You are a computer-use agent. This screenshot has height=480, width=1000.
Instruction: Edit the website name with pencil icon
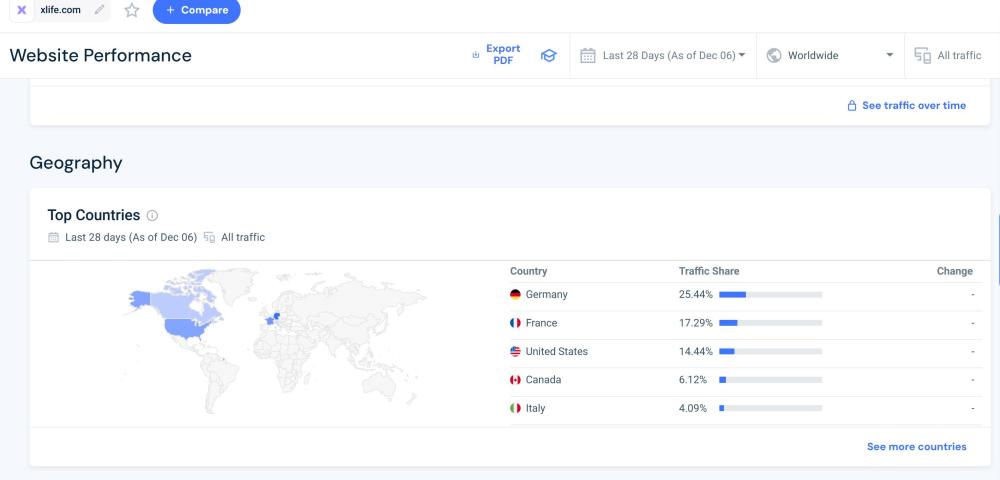click(x=99, y=10)
